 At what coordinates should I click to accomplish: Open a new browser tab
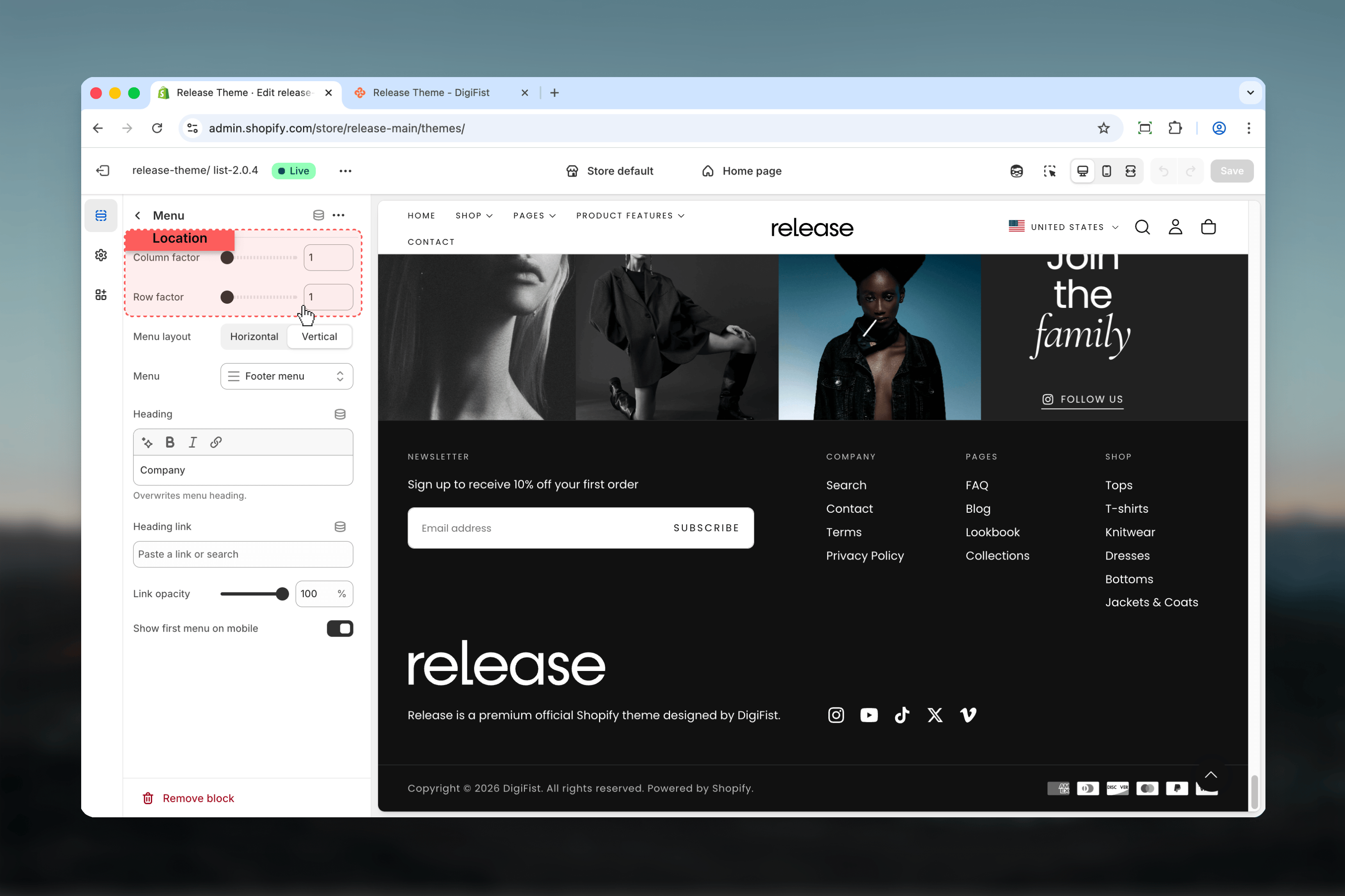554,93
